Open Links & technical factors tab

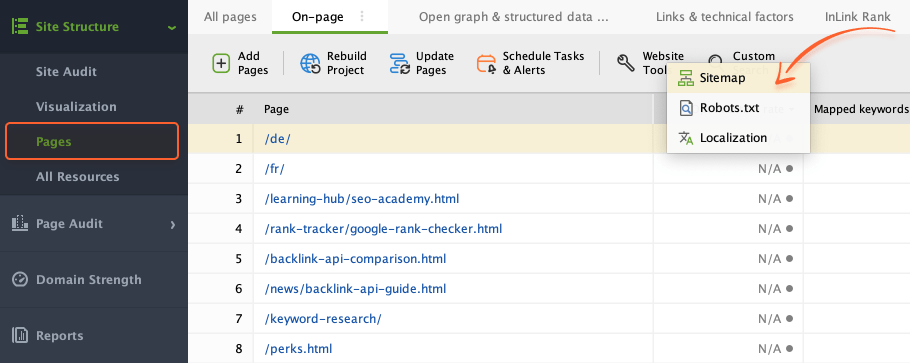point(724,17)
